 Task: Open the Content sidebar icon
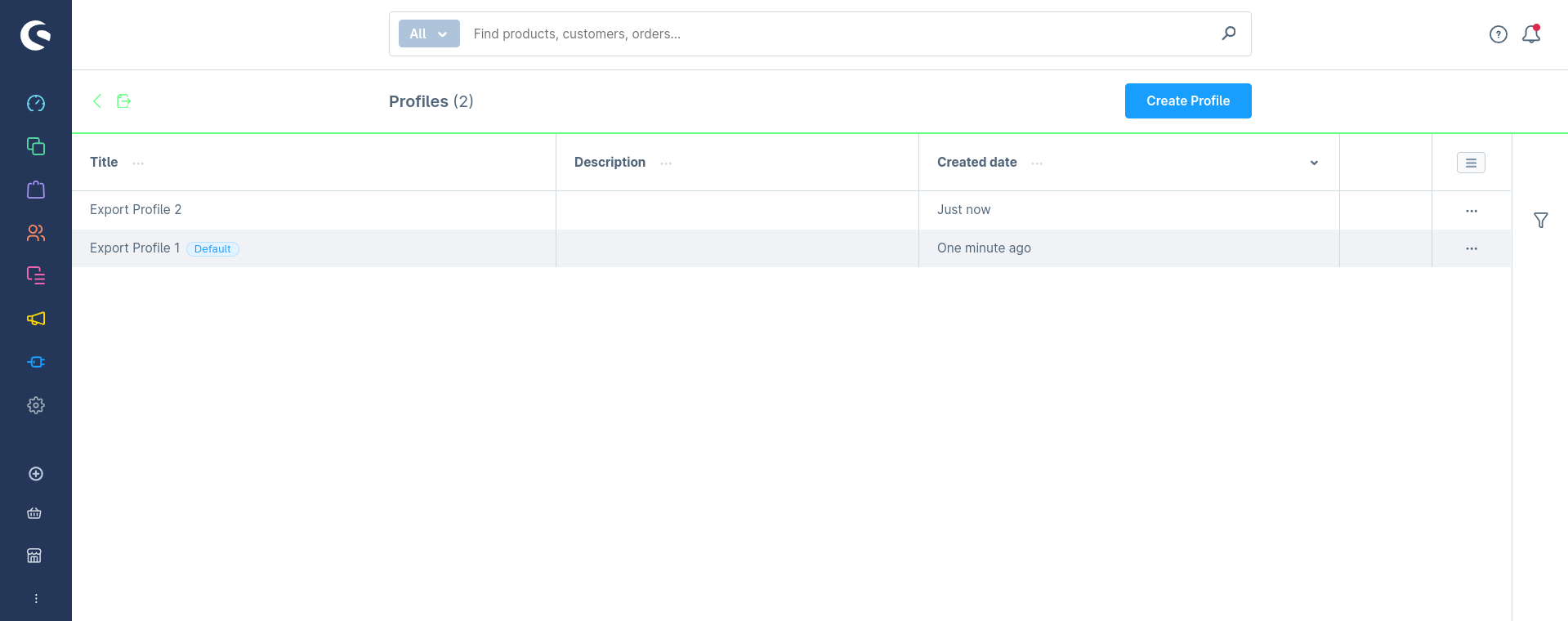[36, 275]
